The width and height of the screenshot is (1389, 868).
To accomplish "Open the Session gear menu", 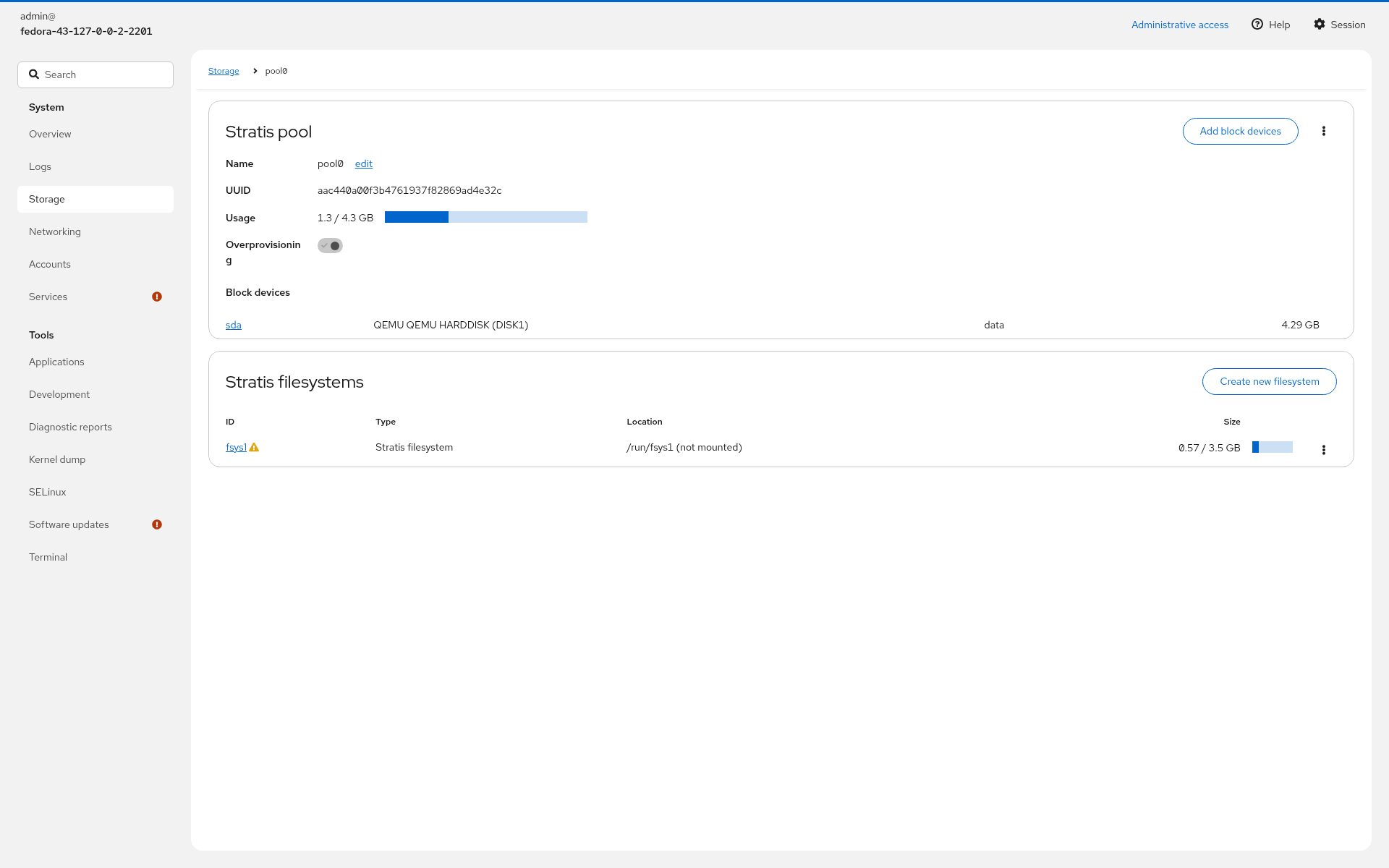I will tap(1340, 25).
